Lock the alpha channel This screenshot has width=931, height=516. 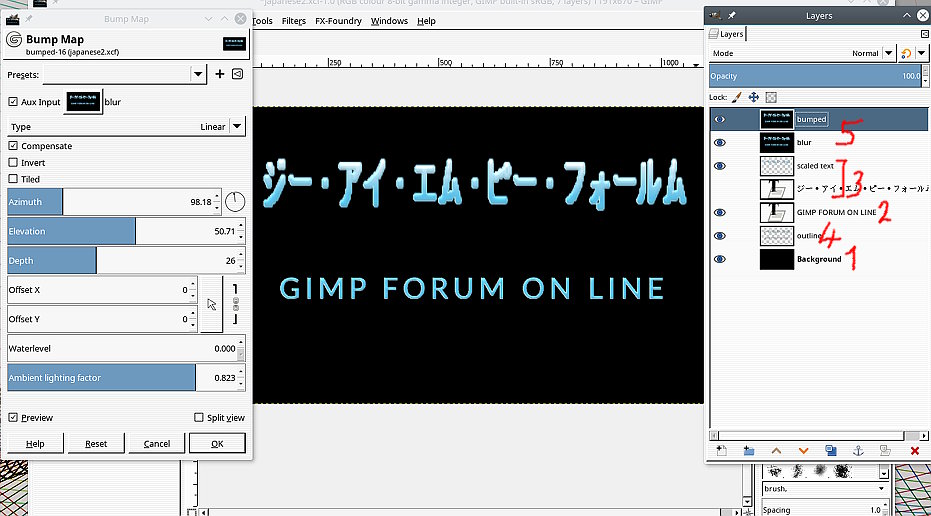tap(771, 97)
